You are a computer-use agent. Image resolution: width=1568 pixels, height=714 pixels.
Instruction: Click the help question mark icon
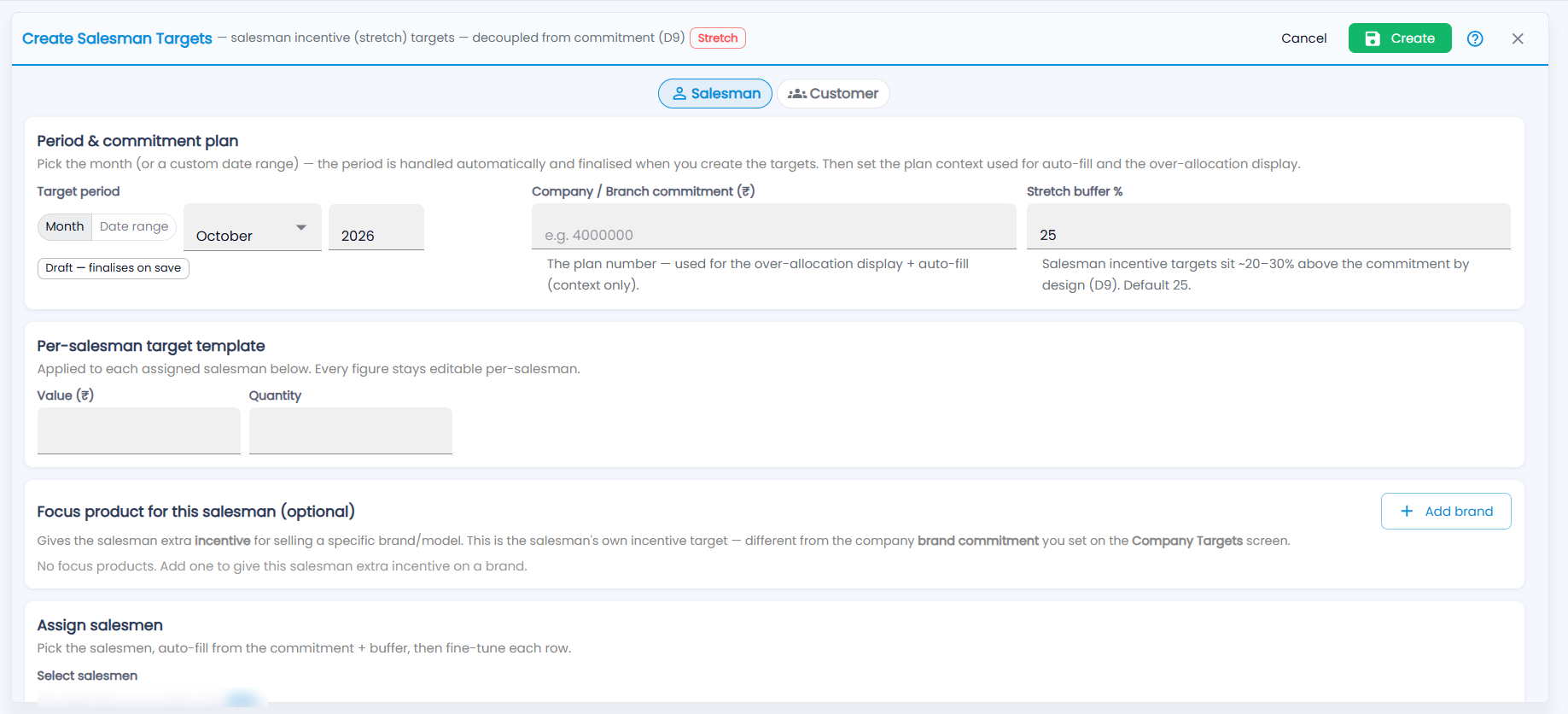click(1475, 38)
